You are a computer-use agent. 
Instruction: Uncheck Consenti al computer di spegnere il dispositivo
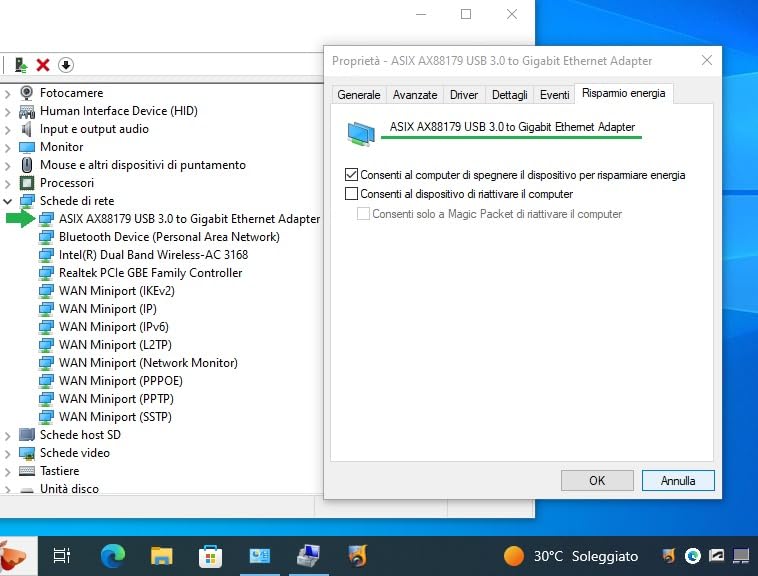tap(351, 174)
